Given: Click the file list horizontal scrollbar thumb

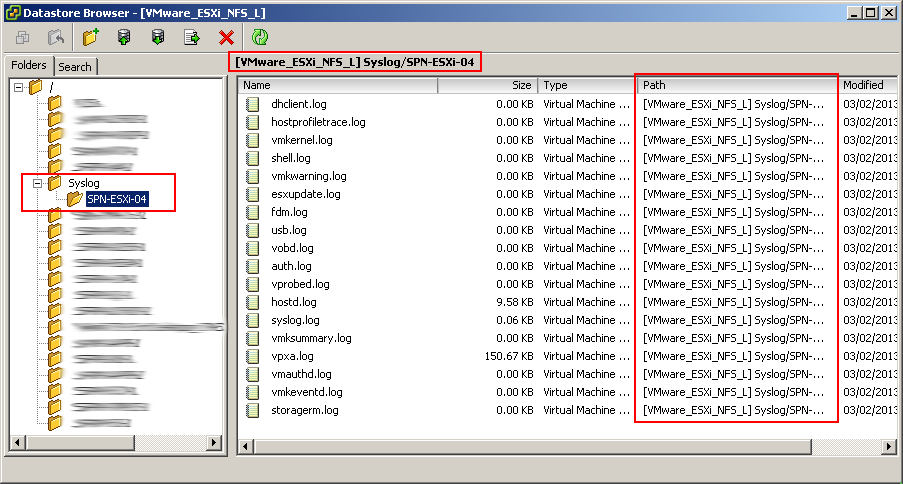Looking at the screenshot, I should click(533, 446).
